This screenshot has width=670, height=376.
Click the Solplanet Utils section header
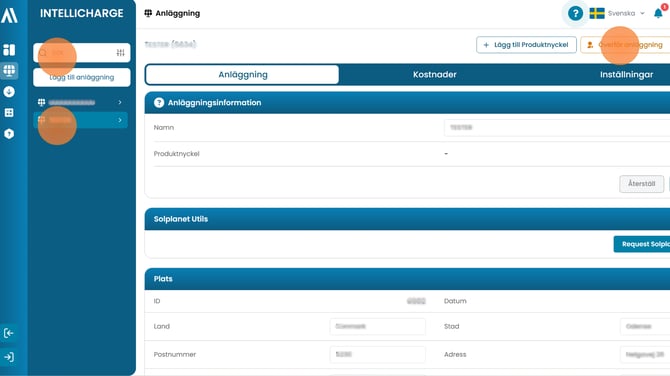coord(407,219)
